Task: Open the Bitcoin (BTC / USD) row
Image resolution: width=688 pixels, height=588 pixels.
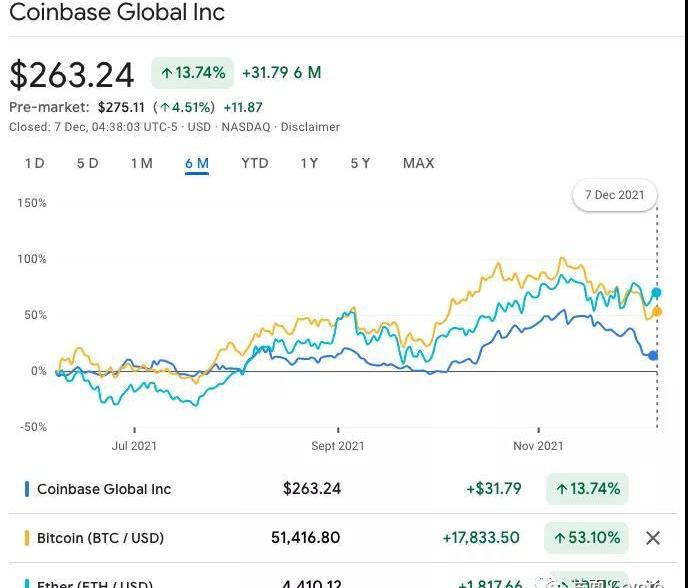Action: coord(100,538)
